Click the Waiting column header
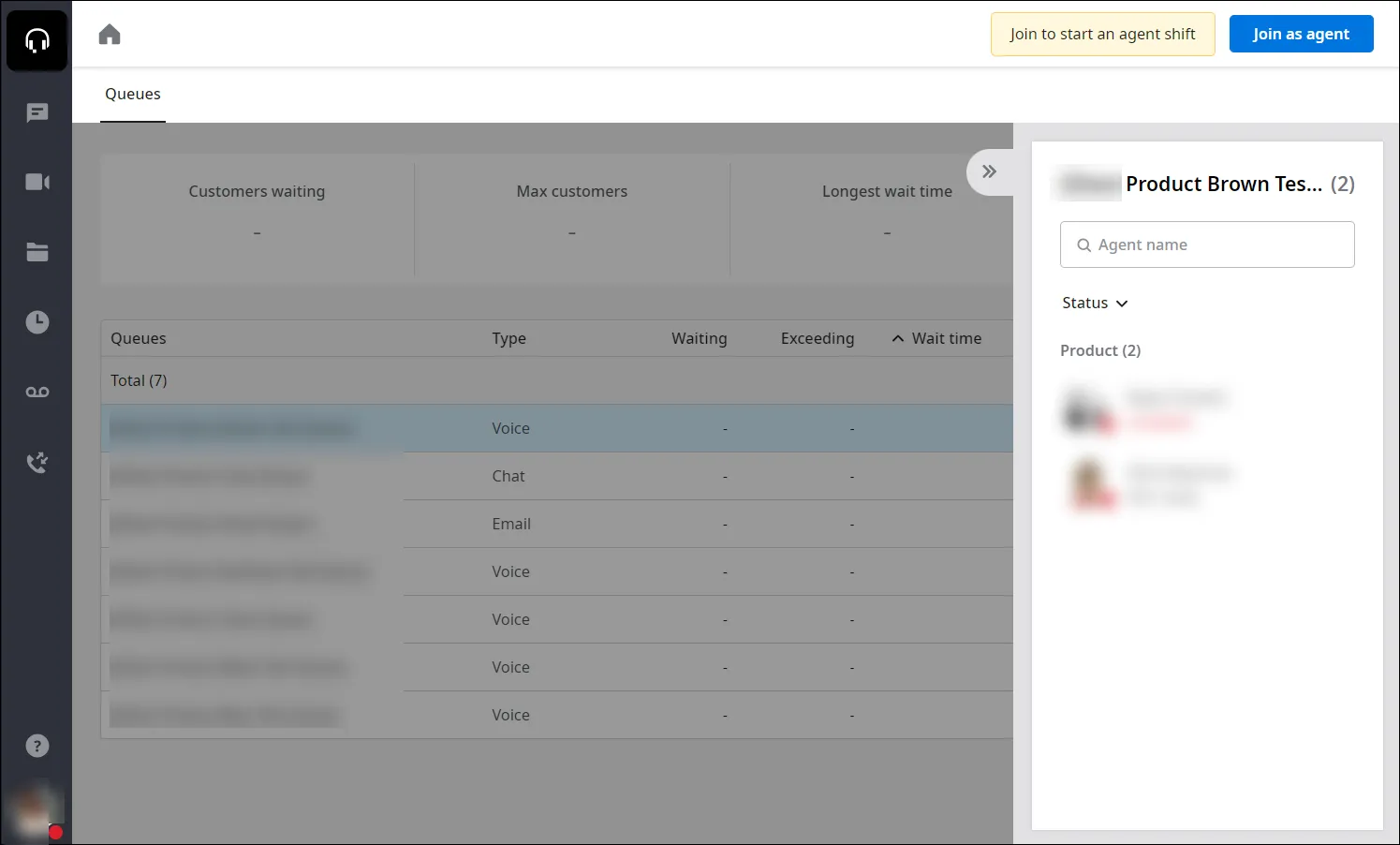Screen dimensions: 1400x845 point(700,338)
